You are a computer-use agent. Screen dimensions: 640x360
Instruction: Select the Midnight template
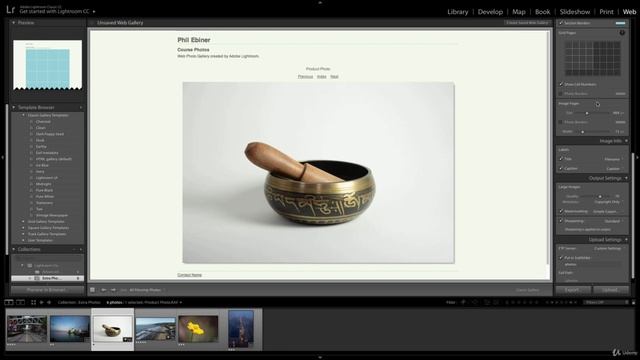43,184
